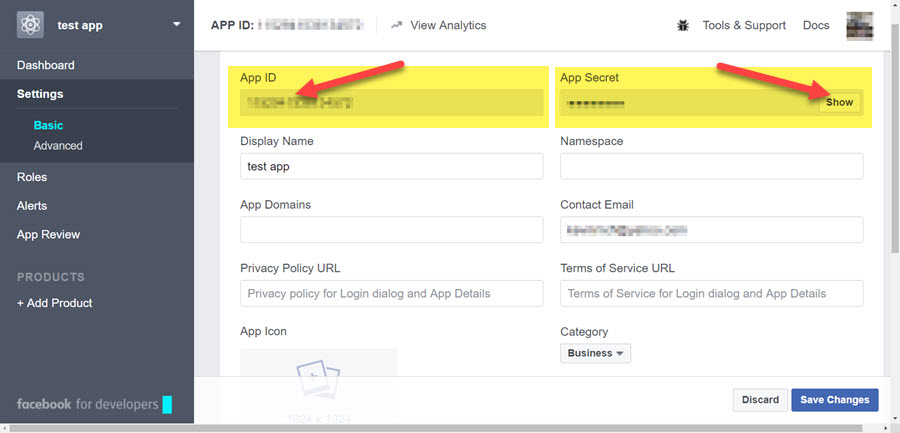Expand the test app switcher dropdown arrow
This screenshot has width=900, height=433.
pos(177,24)
